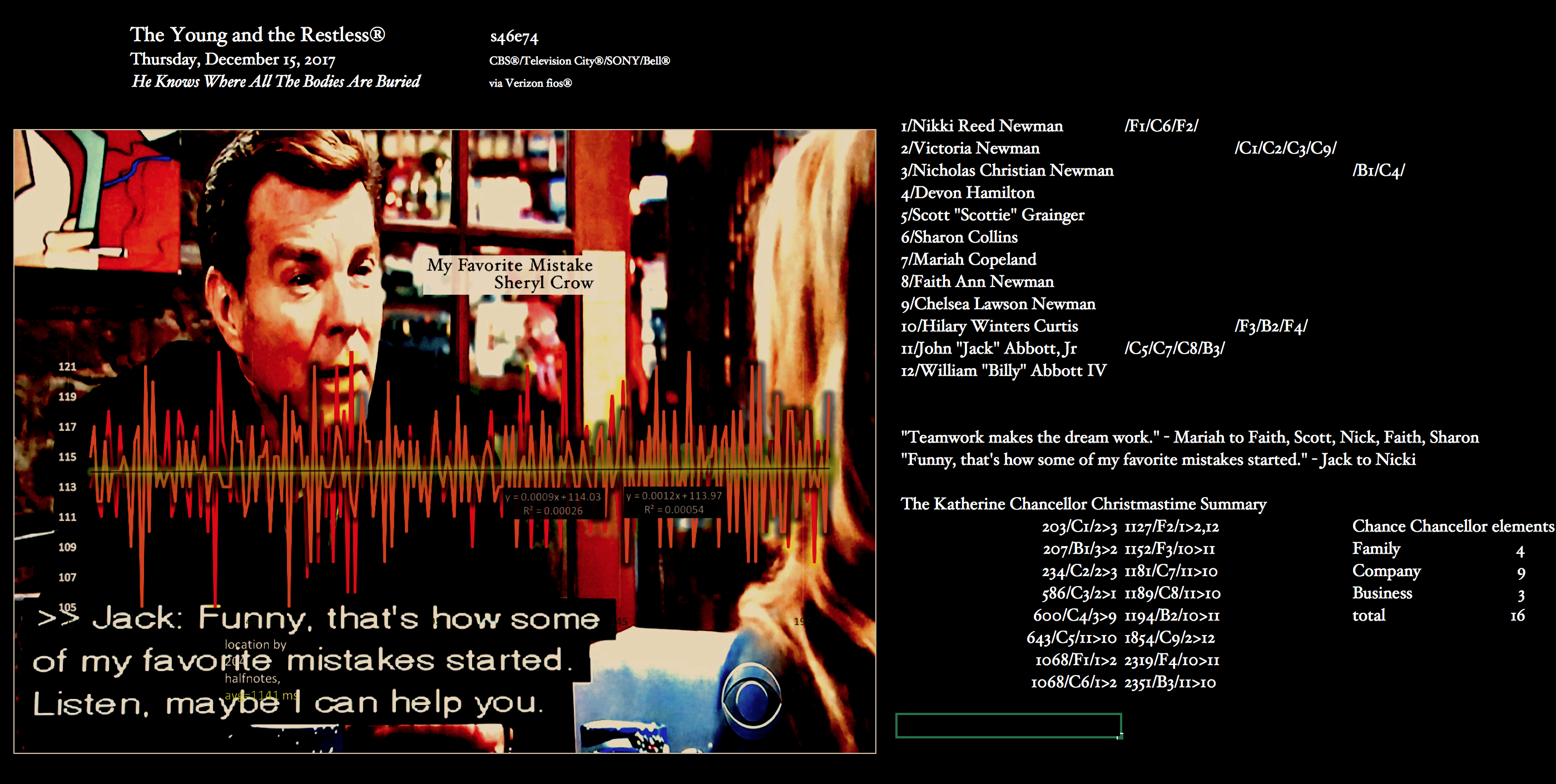The image size is (1556, 784).
Task: Select the 'My Favorite Mistake Sheryl Crow' text box
Action: pyautogui.click(x=510, y=274)
